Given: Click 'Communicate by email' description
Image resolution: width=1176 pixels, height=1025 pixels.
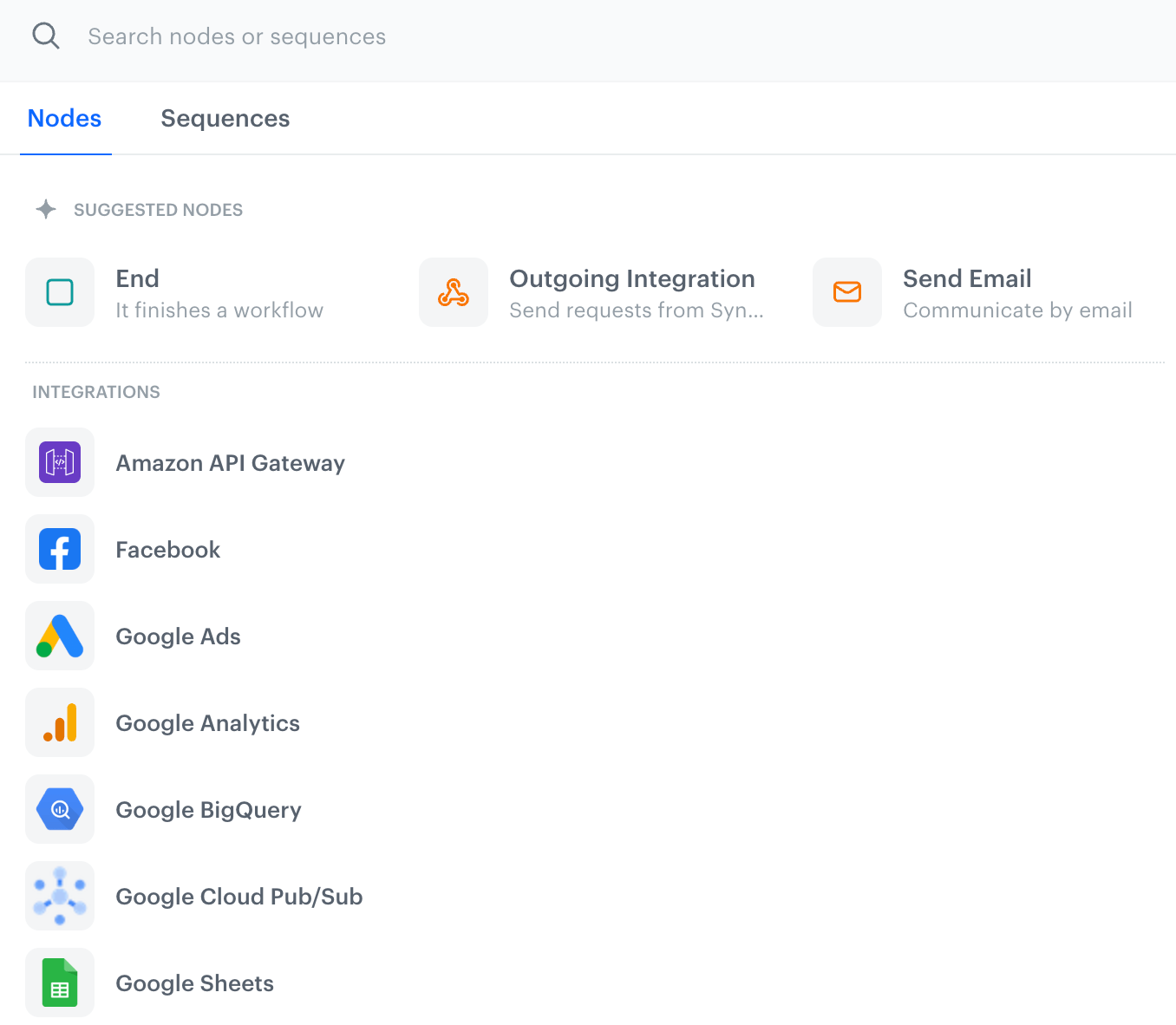Looking at the screenshot, I should click(1018, 310).
